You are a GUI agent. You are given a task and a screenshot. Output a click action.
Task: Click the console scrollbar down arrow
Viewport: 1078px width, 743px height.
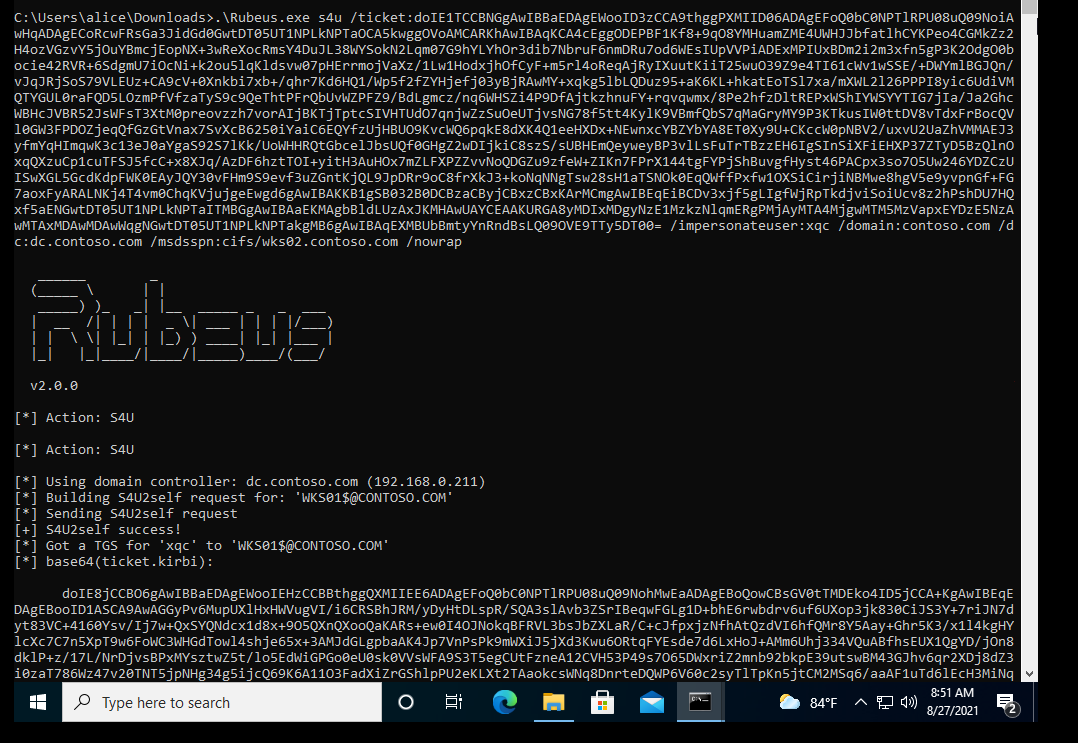pos(1029,674)
